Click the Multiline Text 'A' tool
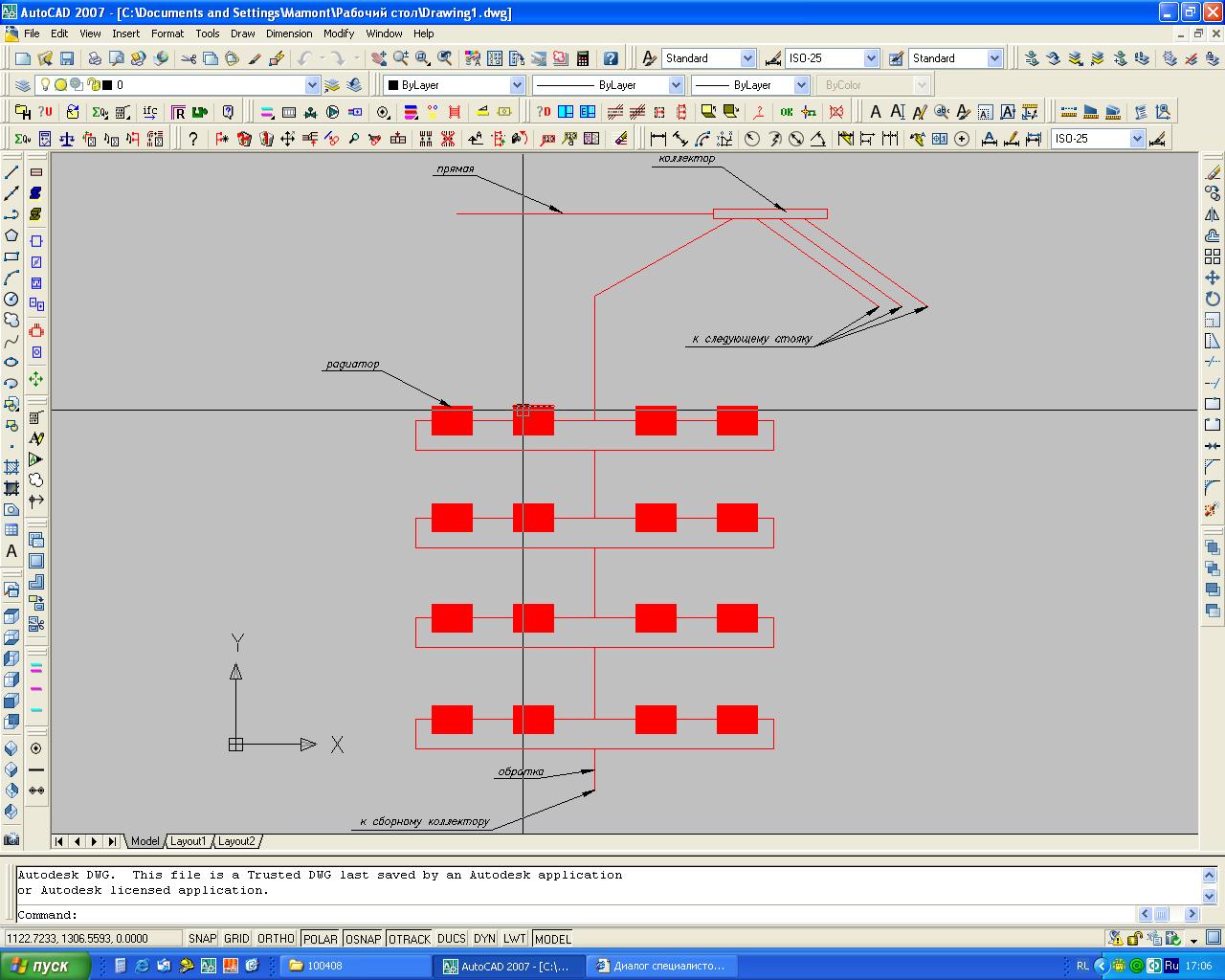 click(11, 551)
